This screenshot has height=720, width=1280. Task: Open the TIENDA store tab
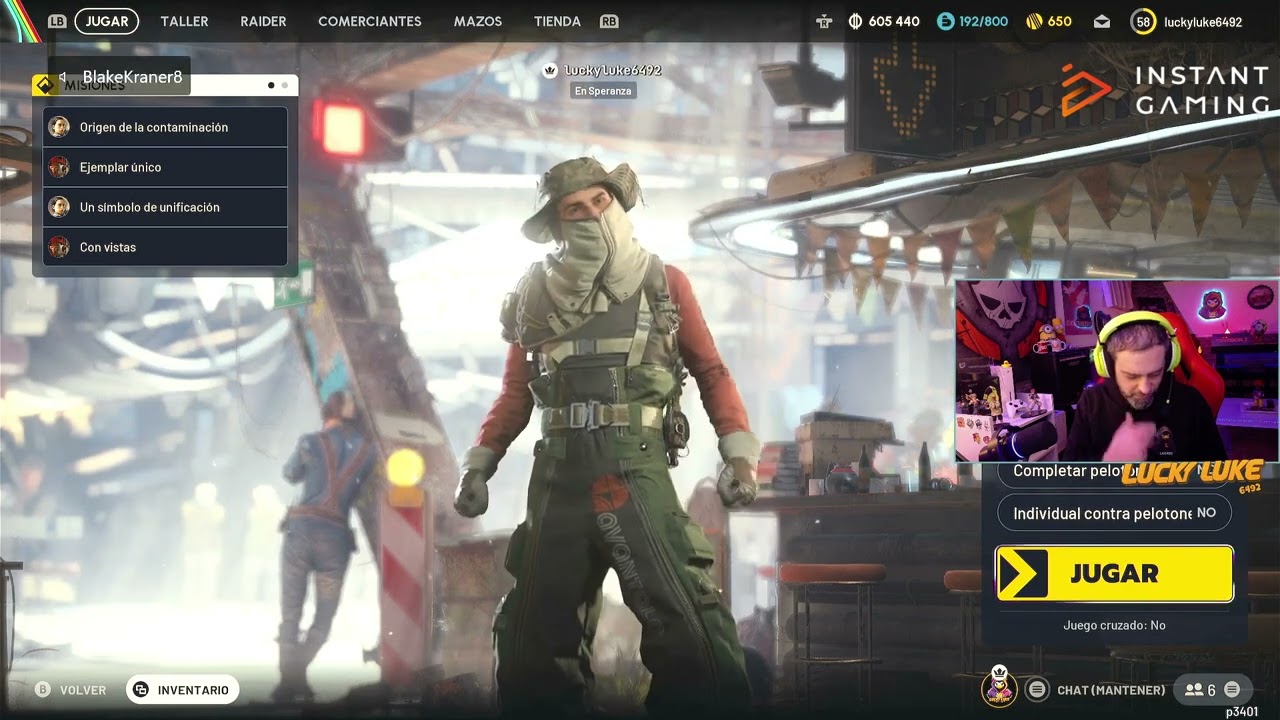(557, 21)
